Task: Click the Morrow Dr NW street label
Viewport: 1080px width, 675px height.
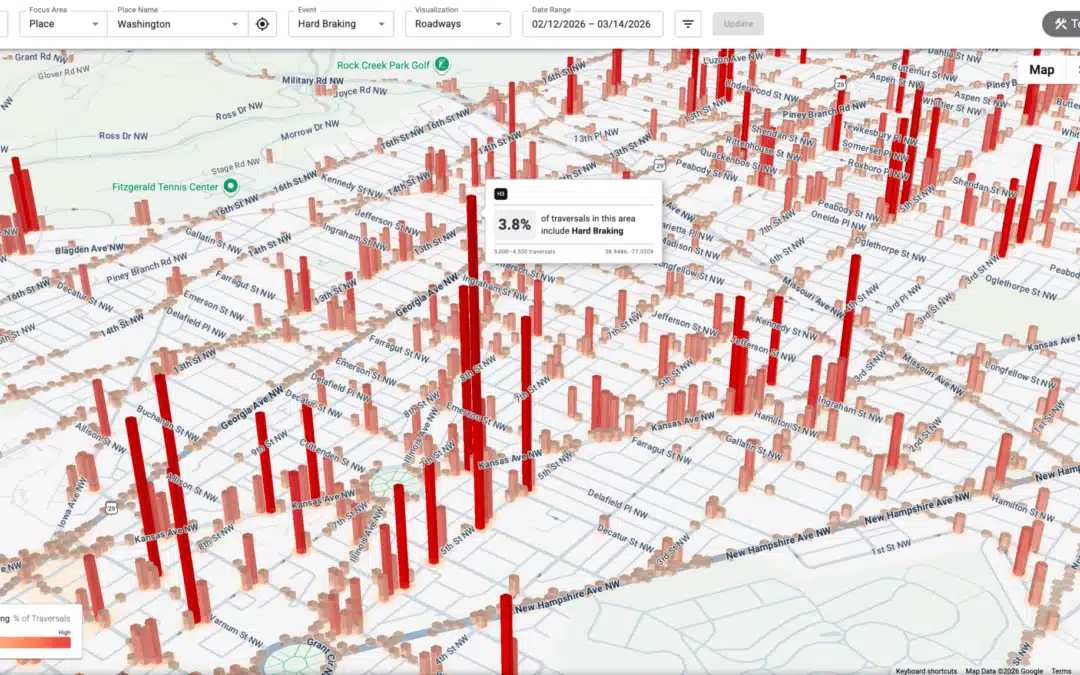Action: pyautogui.click(x=310, y=129)
